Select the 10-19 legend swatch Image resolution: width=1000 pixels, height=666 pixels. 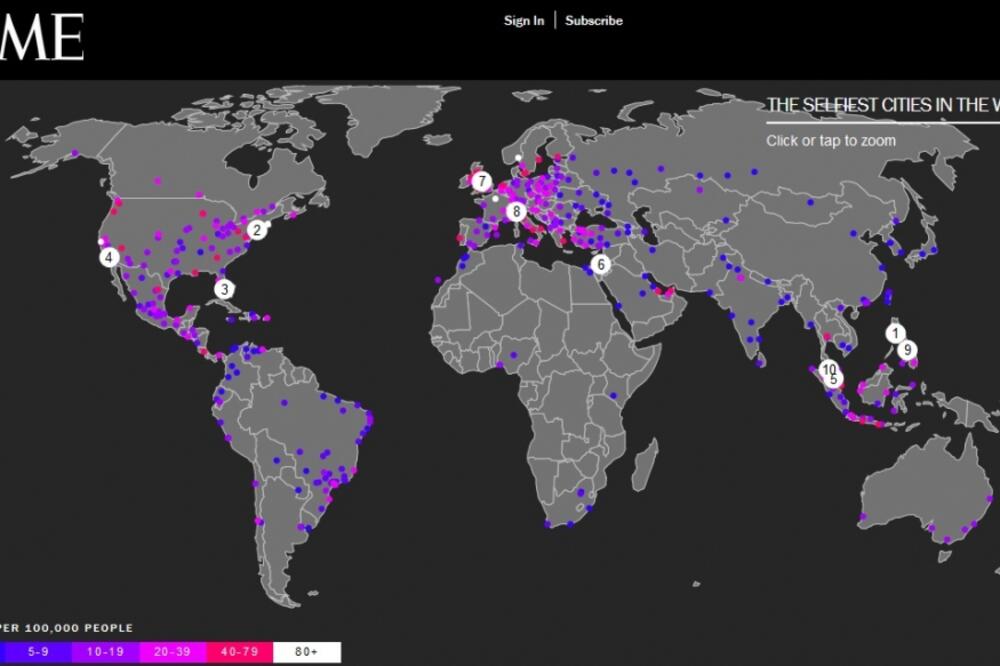[104, 652]
